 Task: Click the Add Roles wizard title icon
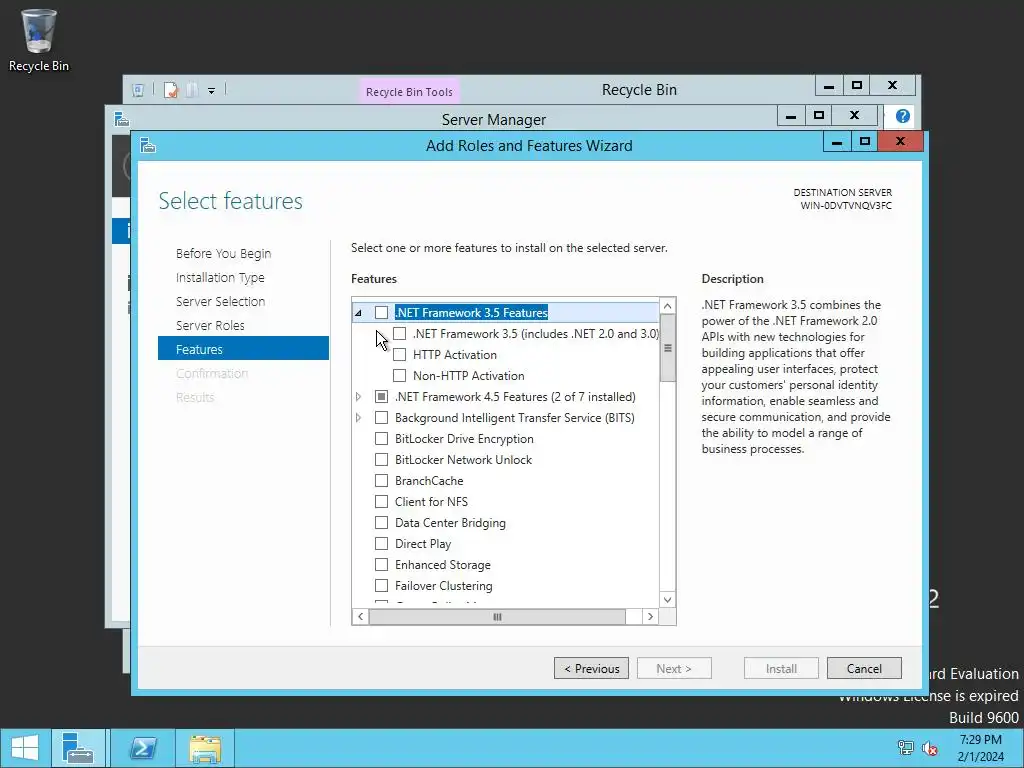point(148,145)
